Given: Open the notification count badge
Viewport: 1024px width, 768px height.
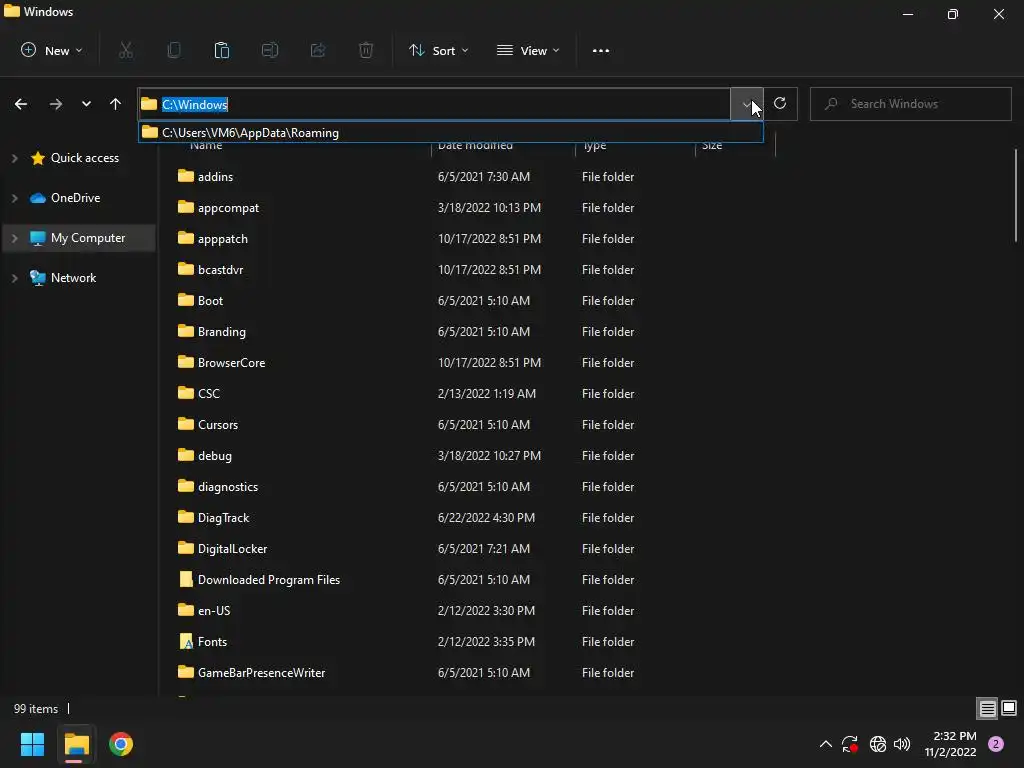Looking at the screenshot, I should click(x=996, y=744).
